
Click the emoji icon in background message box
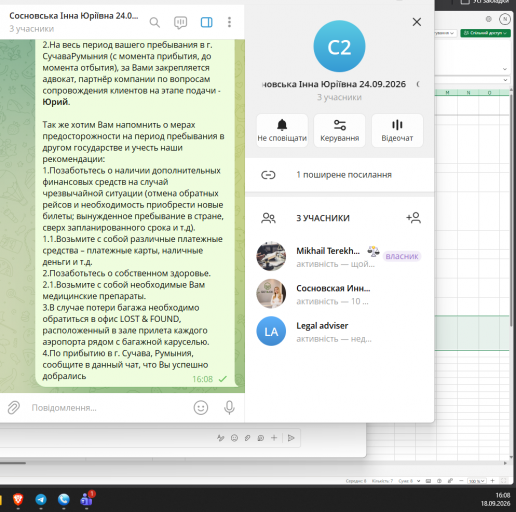(234, 438)
